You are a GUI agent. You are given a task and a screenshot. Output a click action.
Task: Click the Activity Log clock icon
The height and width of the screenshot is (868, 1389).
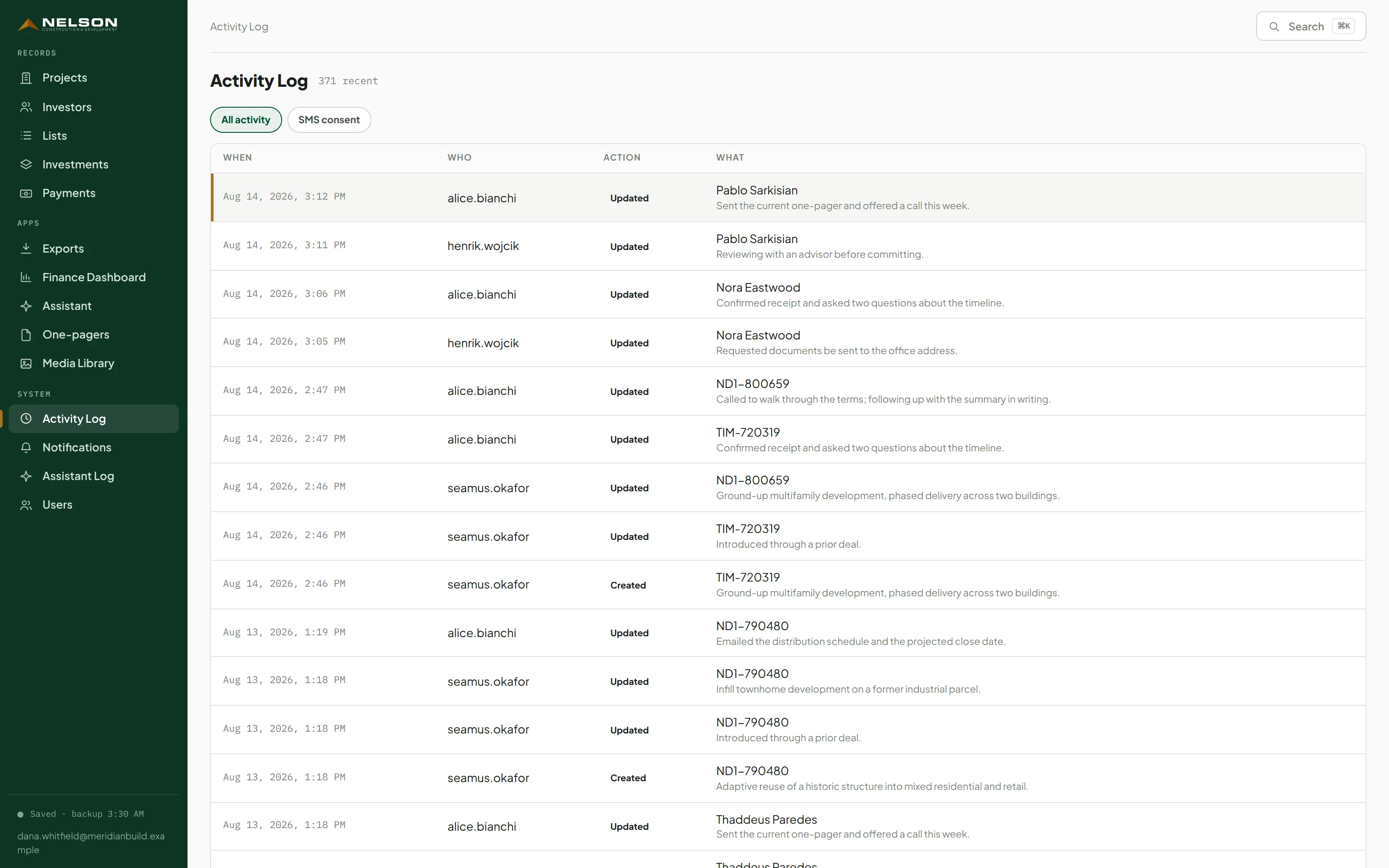coord(26,418)
